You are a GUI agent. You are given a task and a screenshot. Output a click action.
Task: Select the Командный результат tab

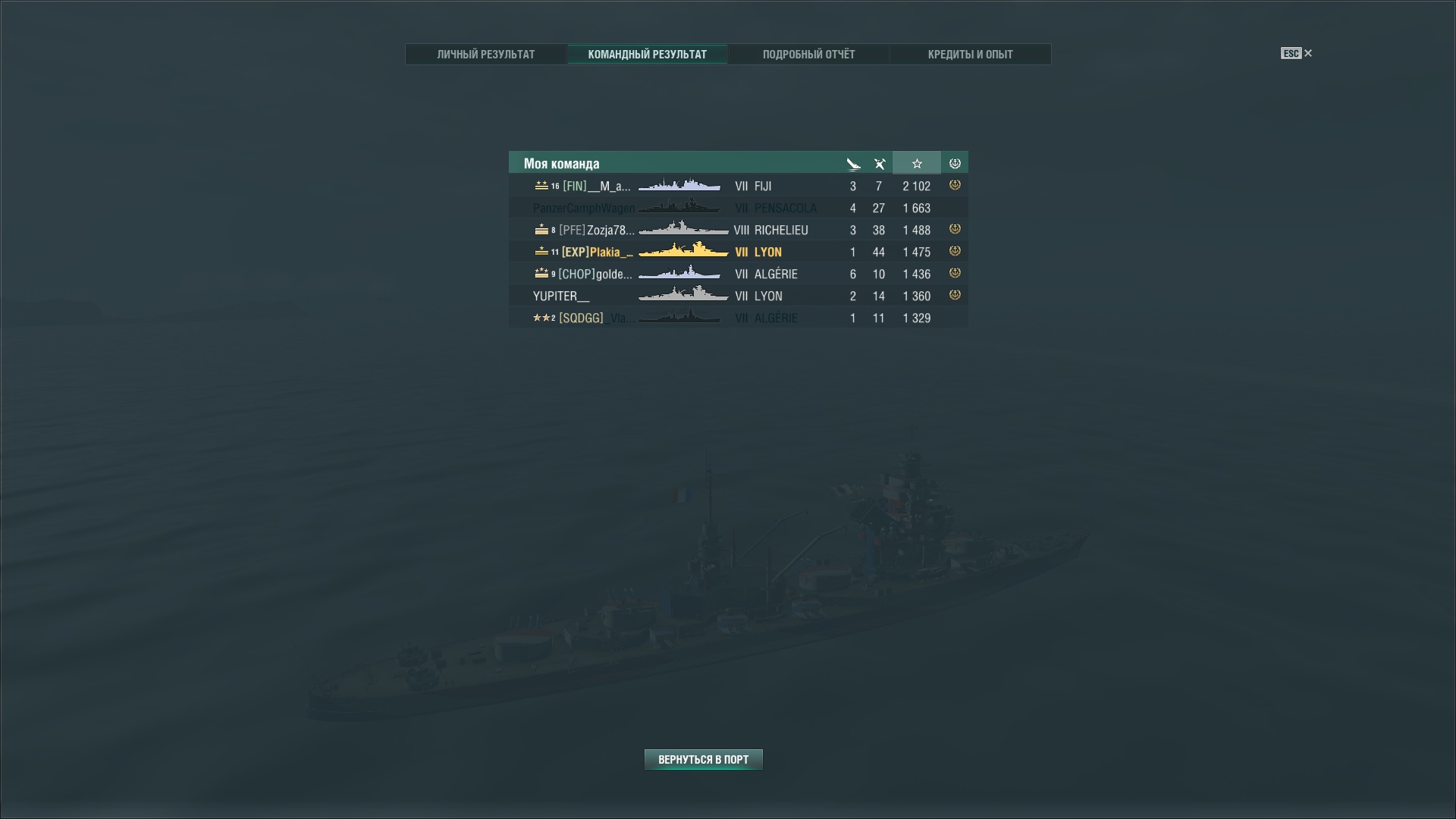tap(648, 55)
